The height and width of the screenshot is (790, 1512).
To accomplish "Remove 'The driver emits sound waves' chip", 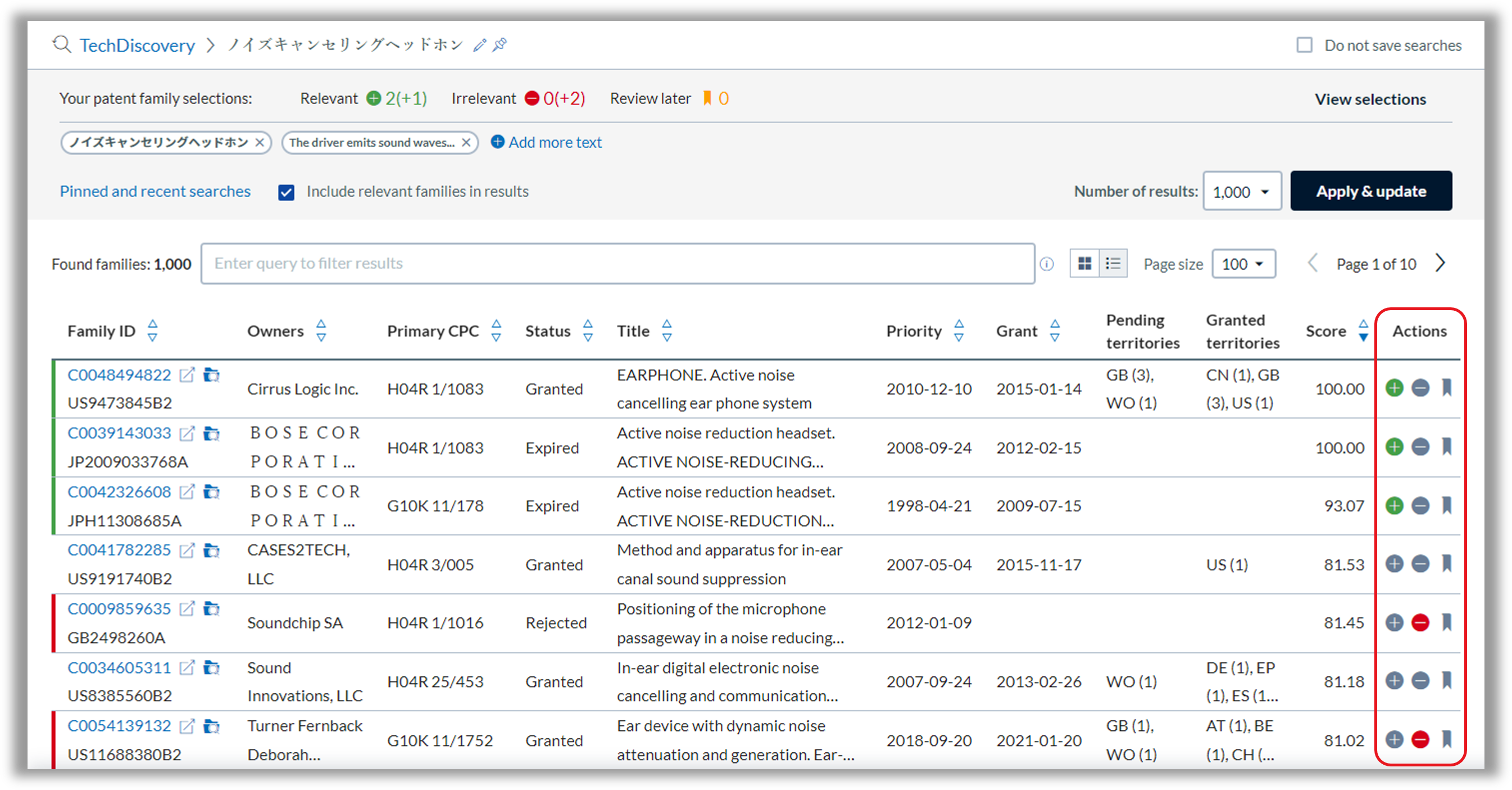I will (x=466, y=143).
